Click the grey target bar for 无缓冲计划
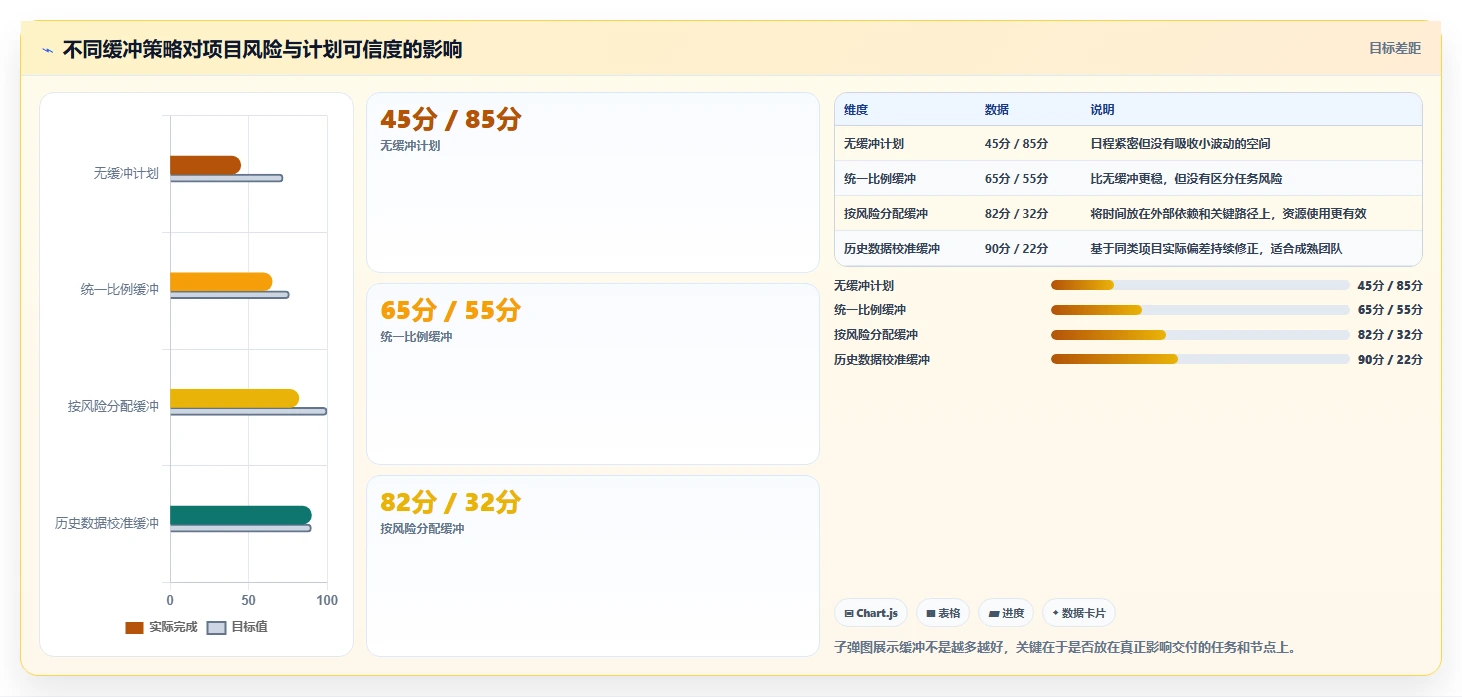Image resolution: width=1462 pixels, height=697 pixels. point(226,178)
